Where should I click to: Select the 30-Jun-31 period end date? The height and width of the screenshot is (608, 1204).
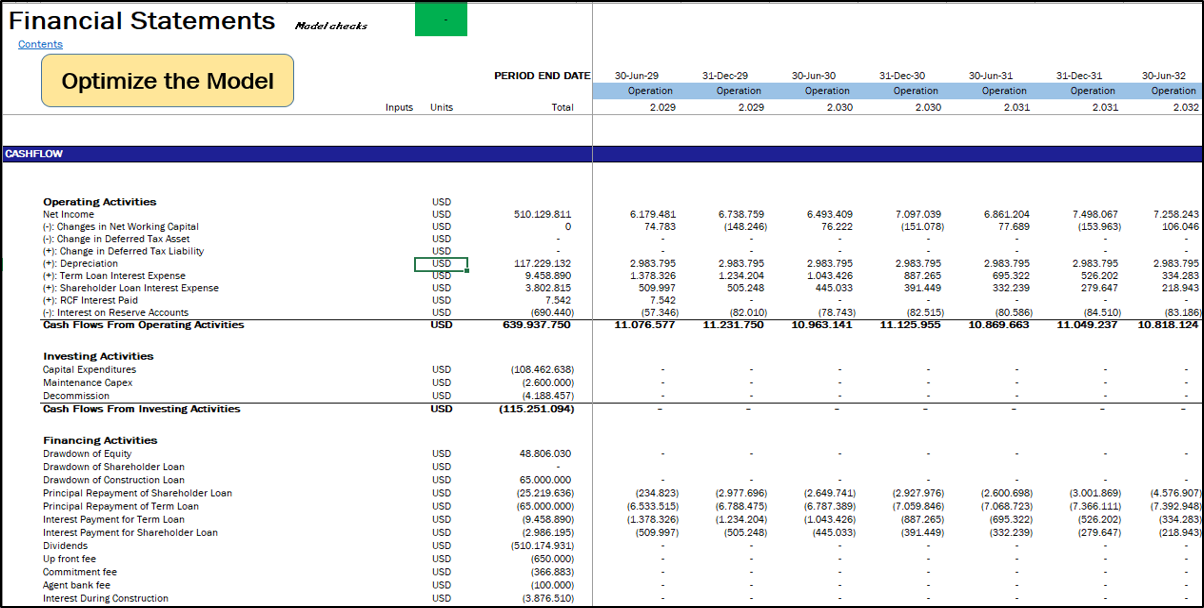[x=990, y=76]
